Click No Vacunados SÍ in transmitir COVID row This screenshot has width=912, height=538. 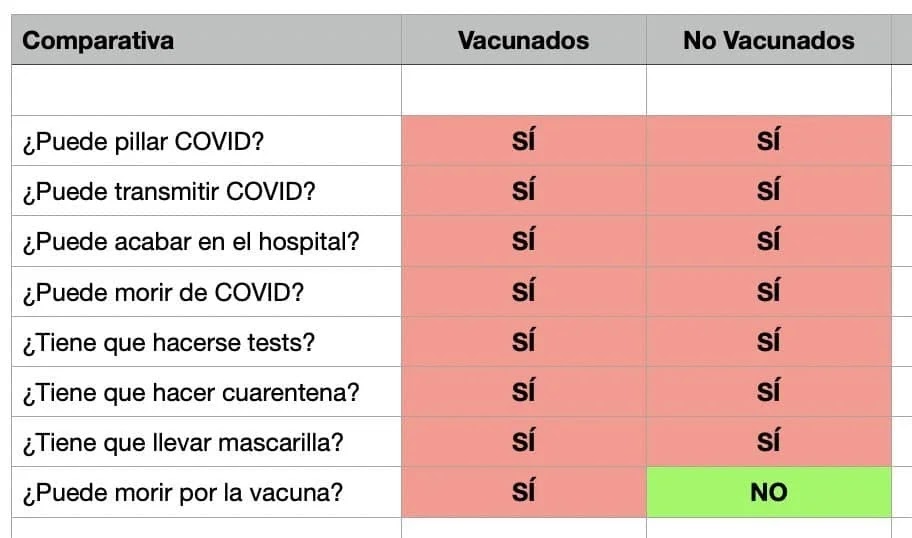click(769, 191)
